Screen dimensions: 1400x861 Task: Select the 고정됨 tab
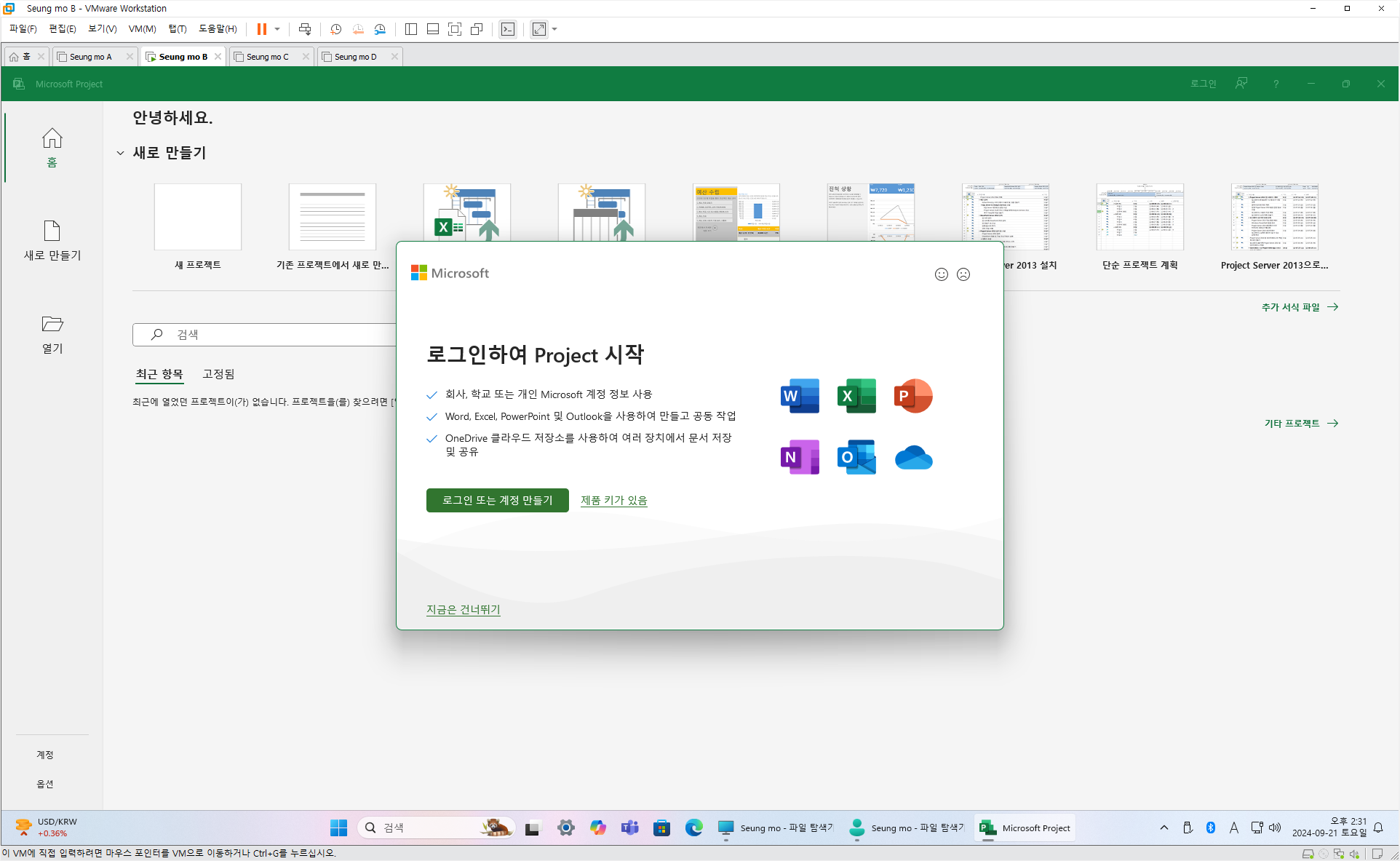coord(218,374)
